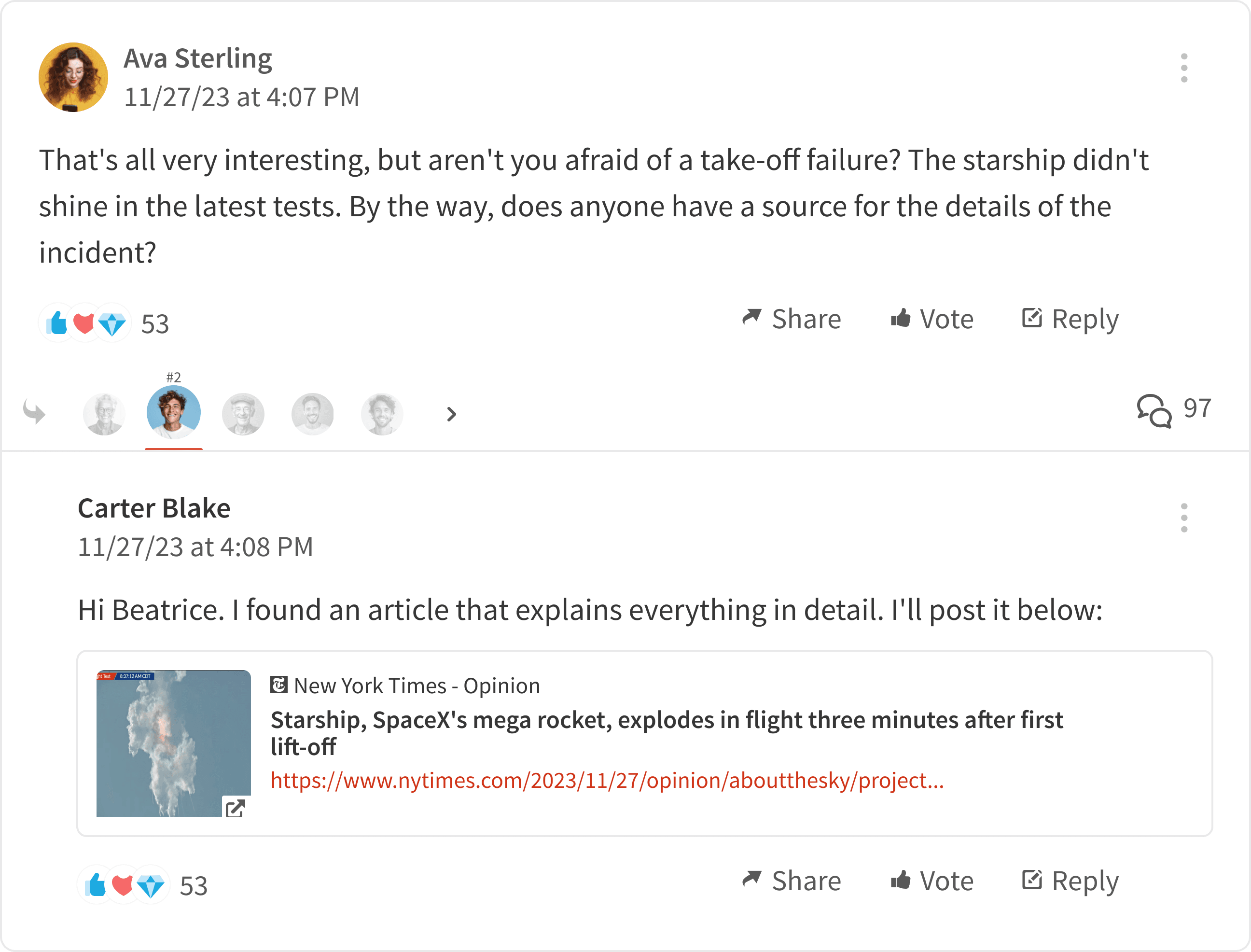This screenshot has width=1251, height=952.
Task: Reply to Carter Blake's comment
Action: [x=1070, y=881]
